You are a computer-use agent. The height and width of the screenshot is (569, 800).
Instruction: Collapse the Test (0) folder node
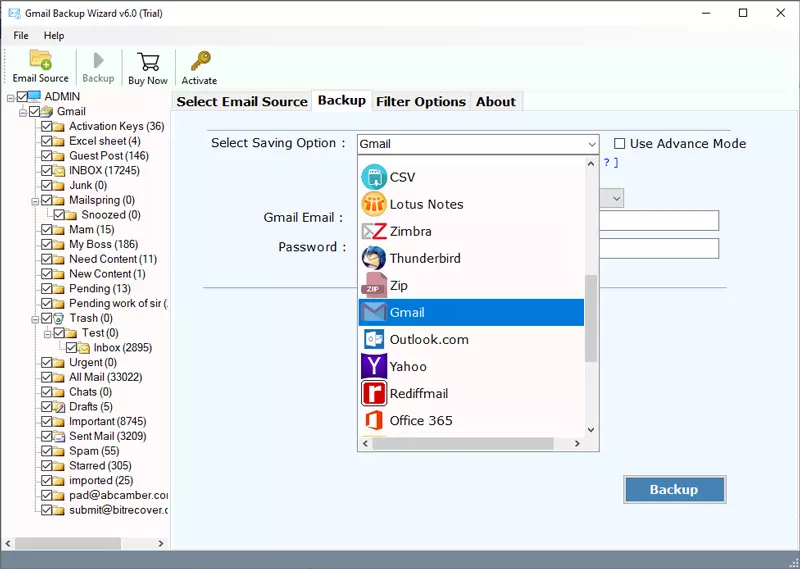point(47,334)
